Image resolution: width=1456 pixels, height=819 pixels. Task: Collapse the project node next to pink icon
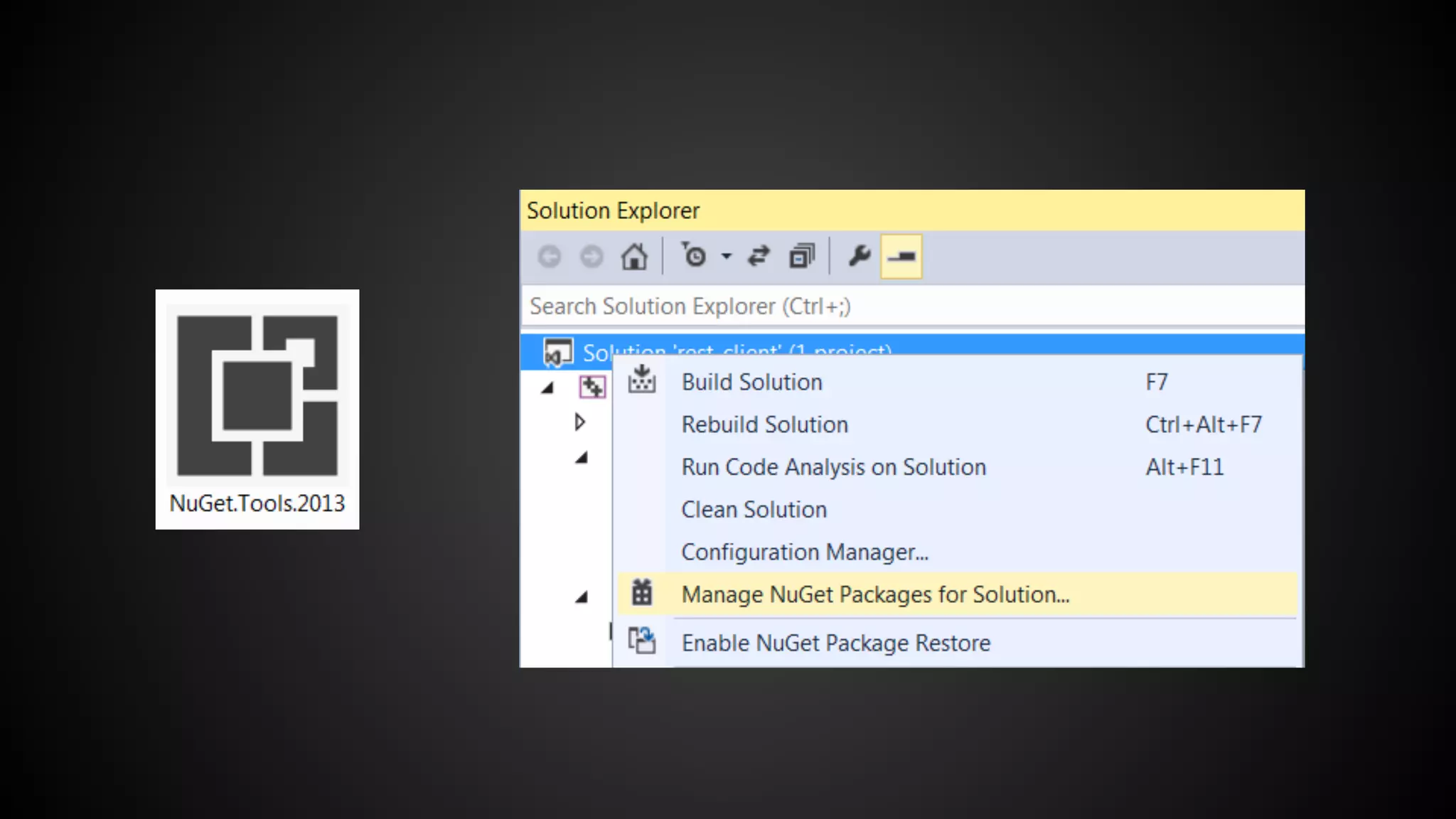click(547, 388)
